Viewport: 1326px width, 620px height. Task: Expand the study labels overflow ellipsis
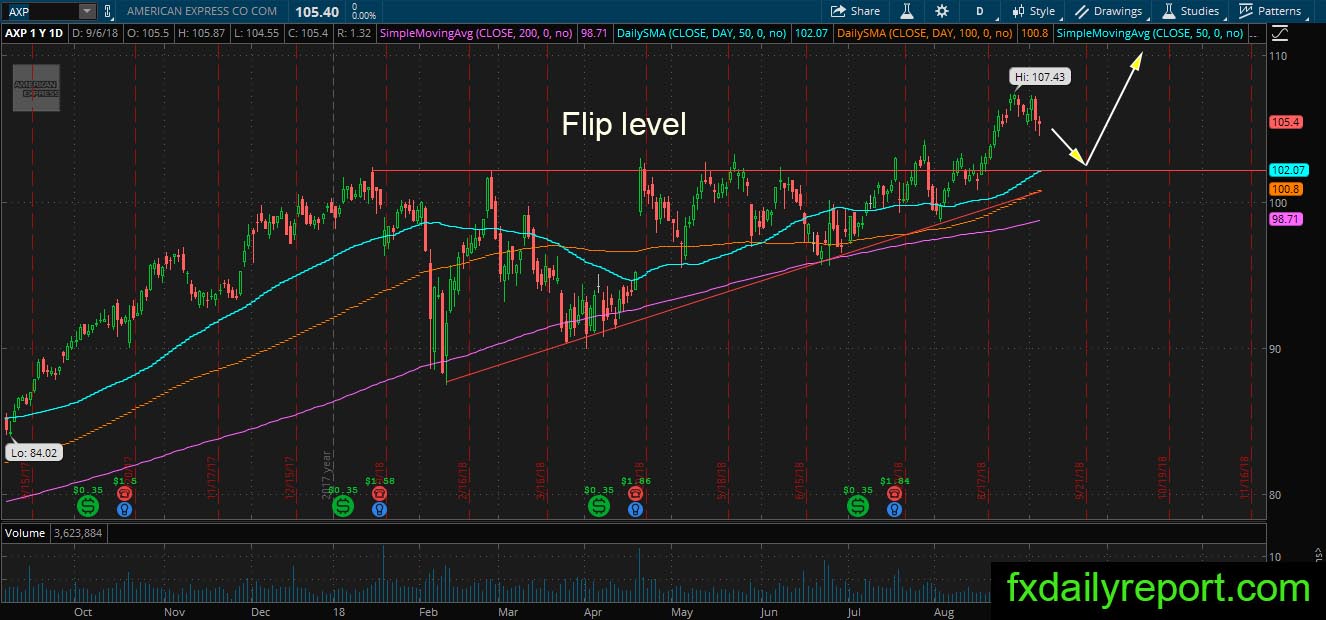coord(1254,34)
